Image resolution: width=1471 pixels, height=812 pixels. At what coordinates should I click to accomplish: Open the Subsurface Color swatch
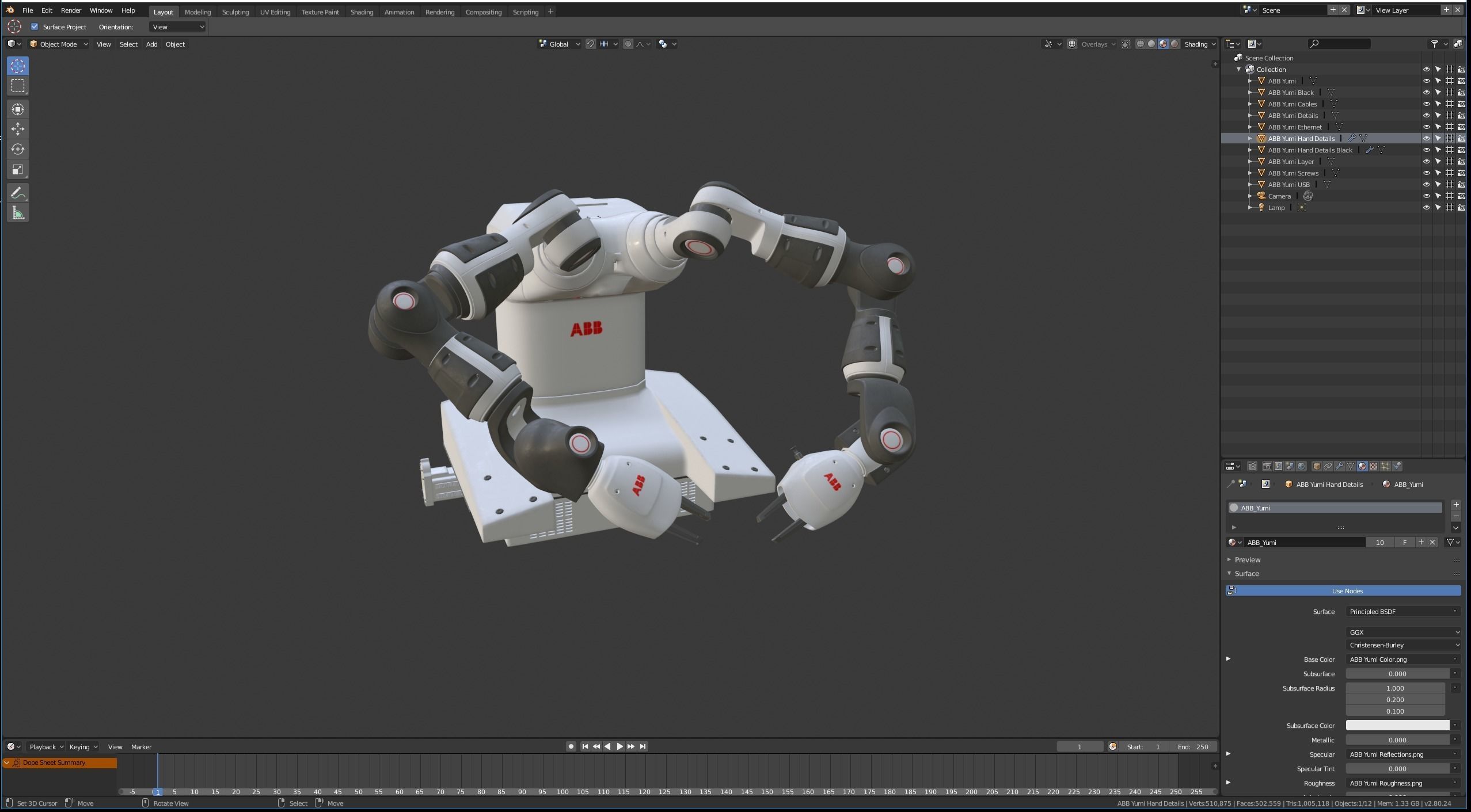click(x=1397, y=726)
